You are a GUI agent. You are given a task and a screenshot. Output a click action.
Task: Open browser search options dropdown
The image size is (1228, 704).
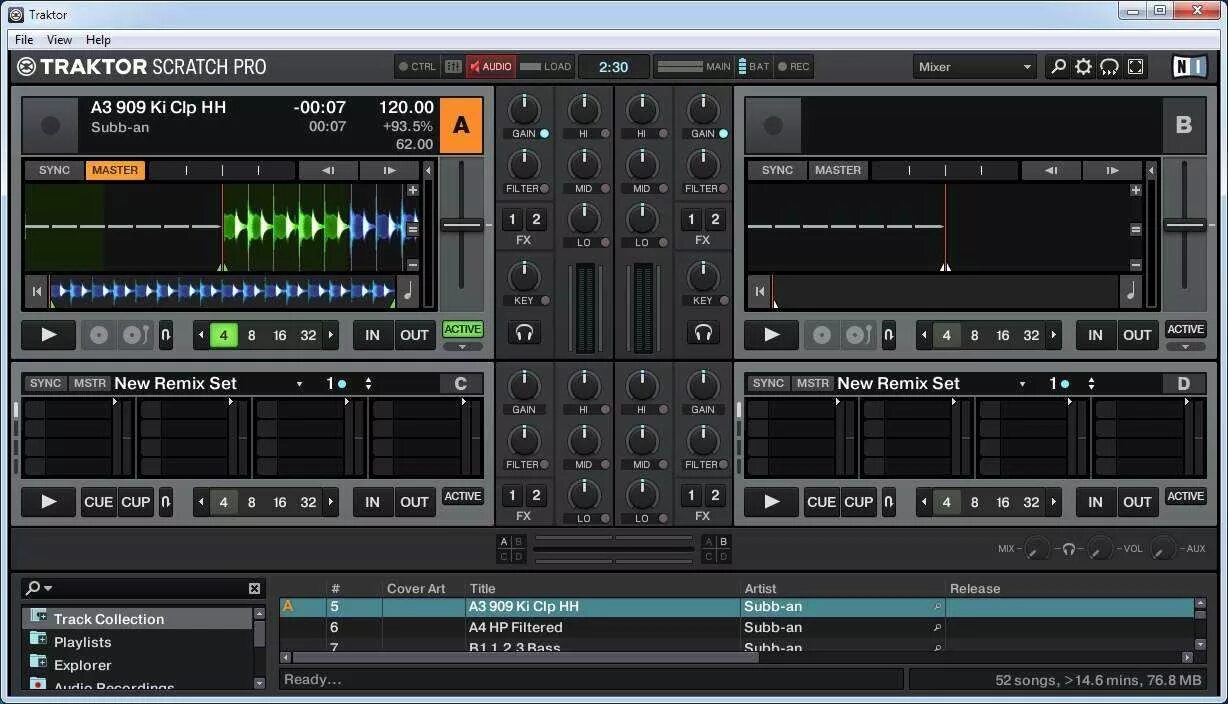[x=41, y=588]
